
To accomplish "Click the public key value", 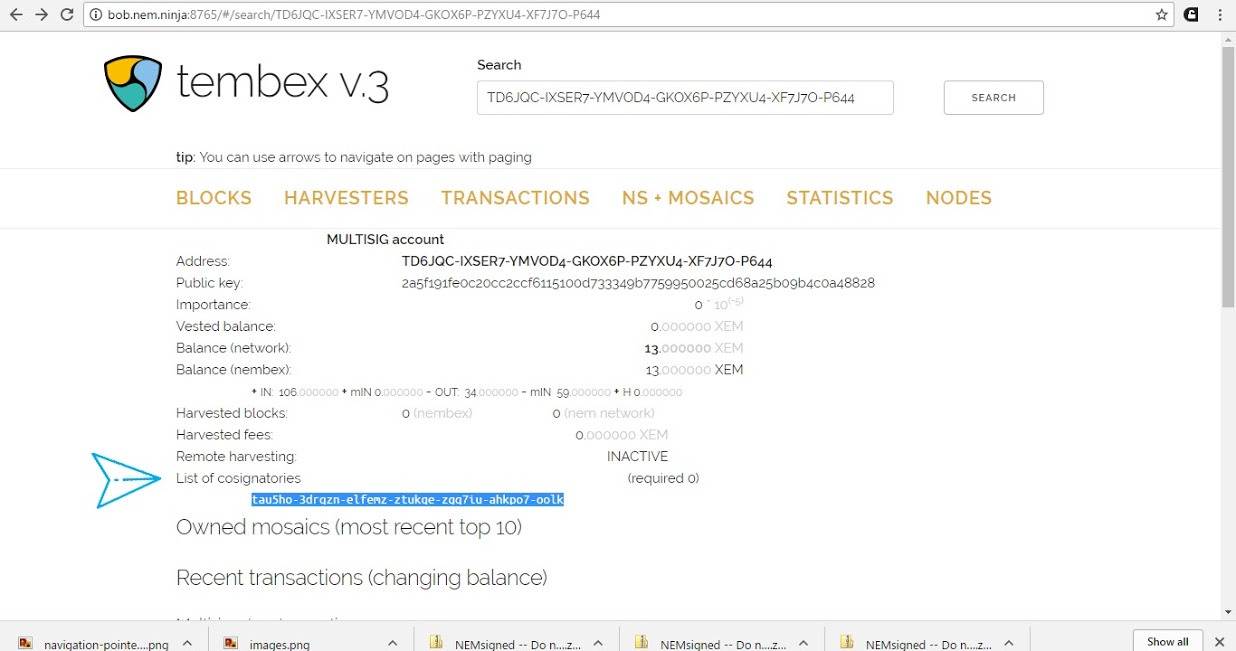I will (x=638, y=283).
